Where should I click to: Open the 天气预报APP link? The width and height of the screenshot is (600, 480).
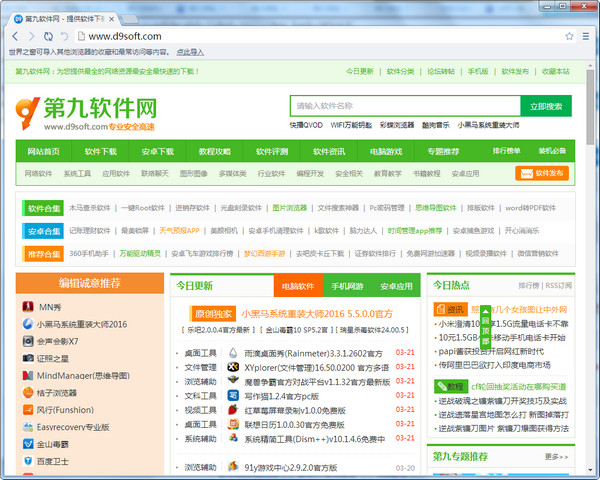point(179,230)
